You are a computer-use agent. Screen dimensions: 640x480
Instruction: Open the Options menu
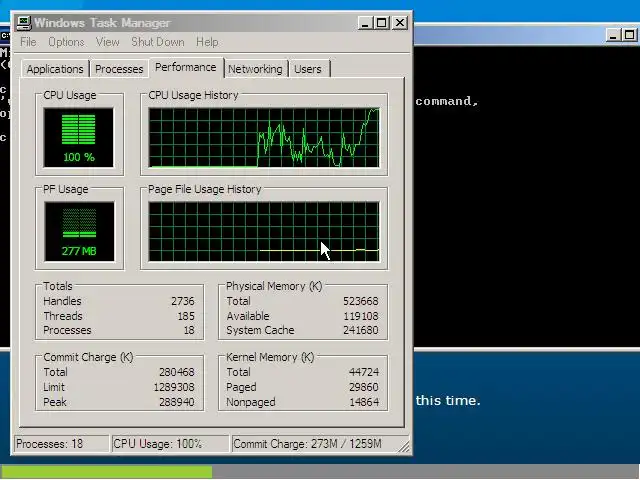[x=66, y=42]
